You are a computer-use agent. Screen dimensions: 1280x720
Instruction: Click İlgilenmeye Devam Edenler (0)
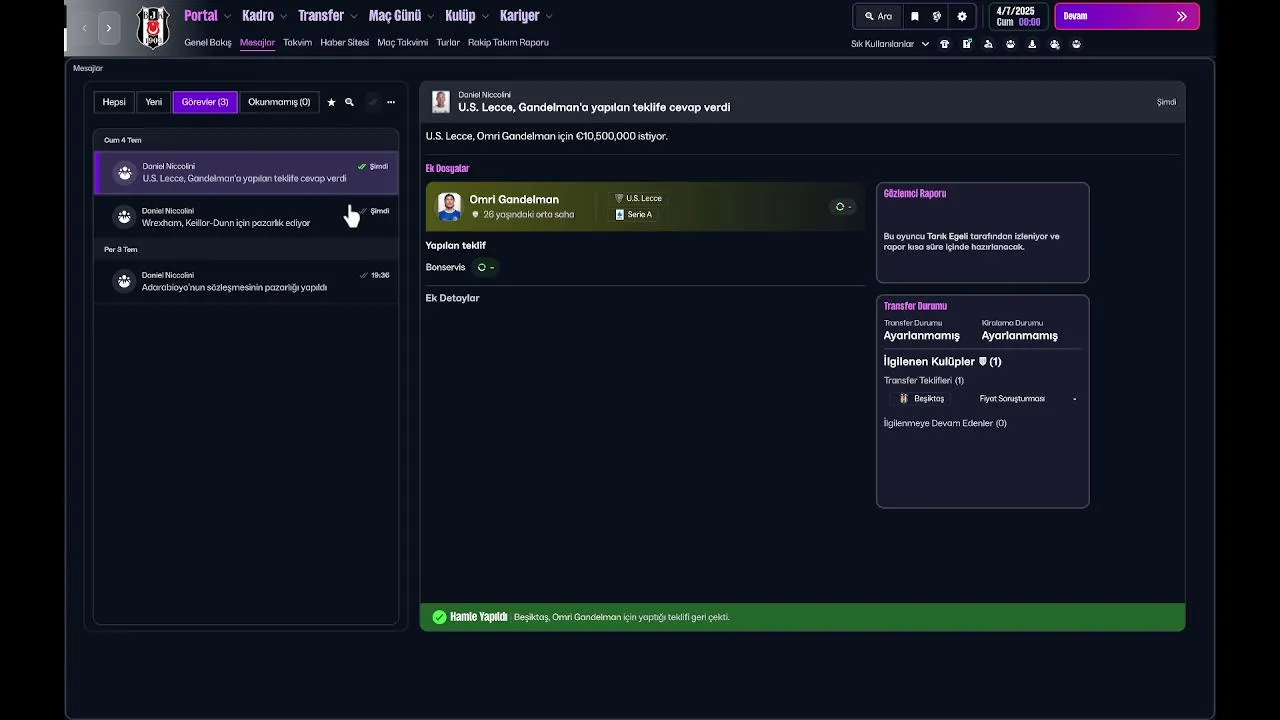click(x=945, y=423)
